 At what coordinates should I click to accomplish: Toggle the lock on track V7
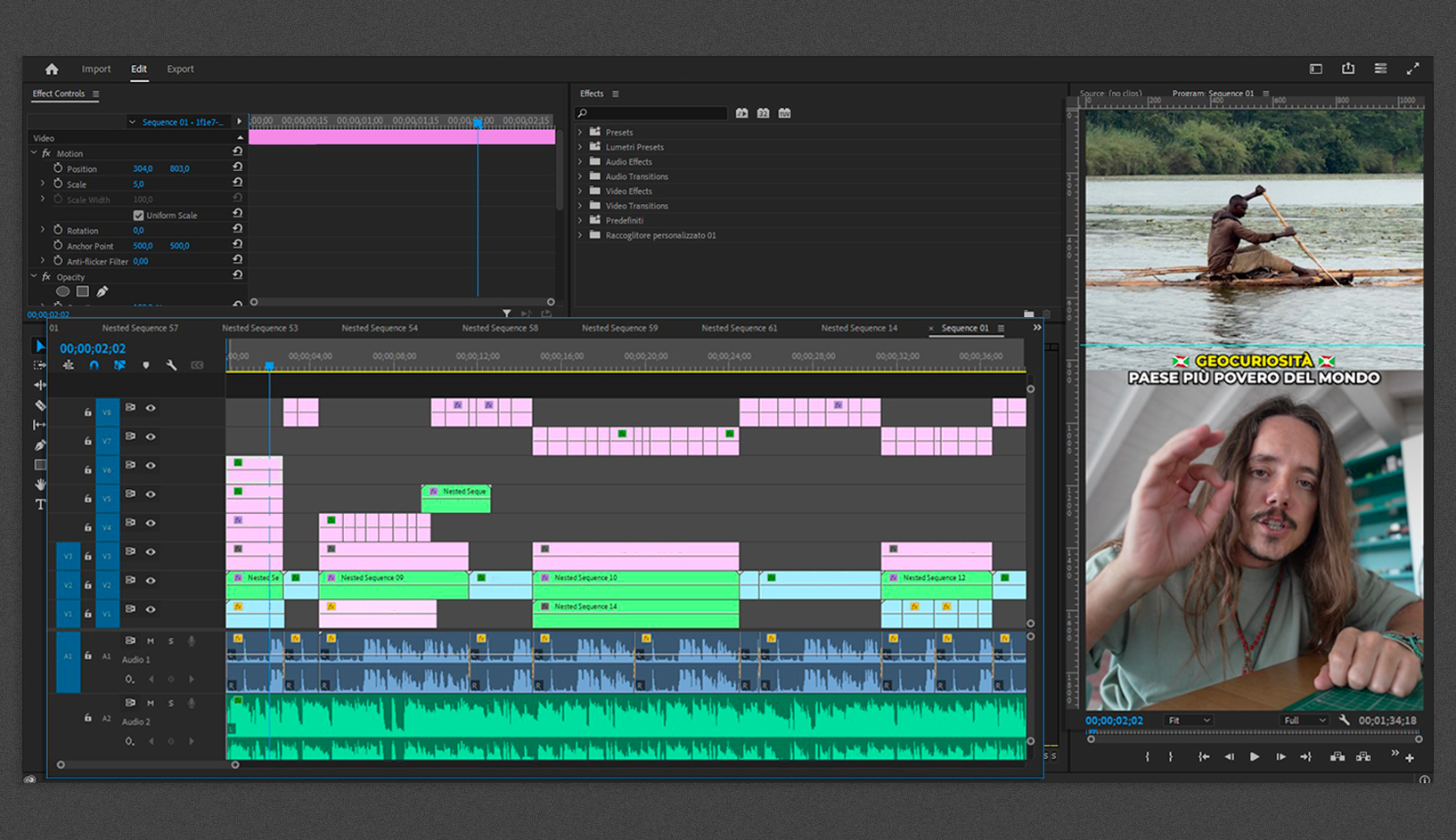tap(87, 441)
